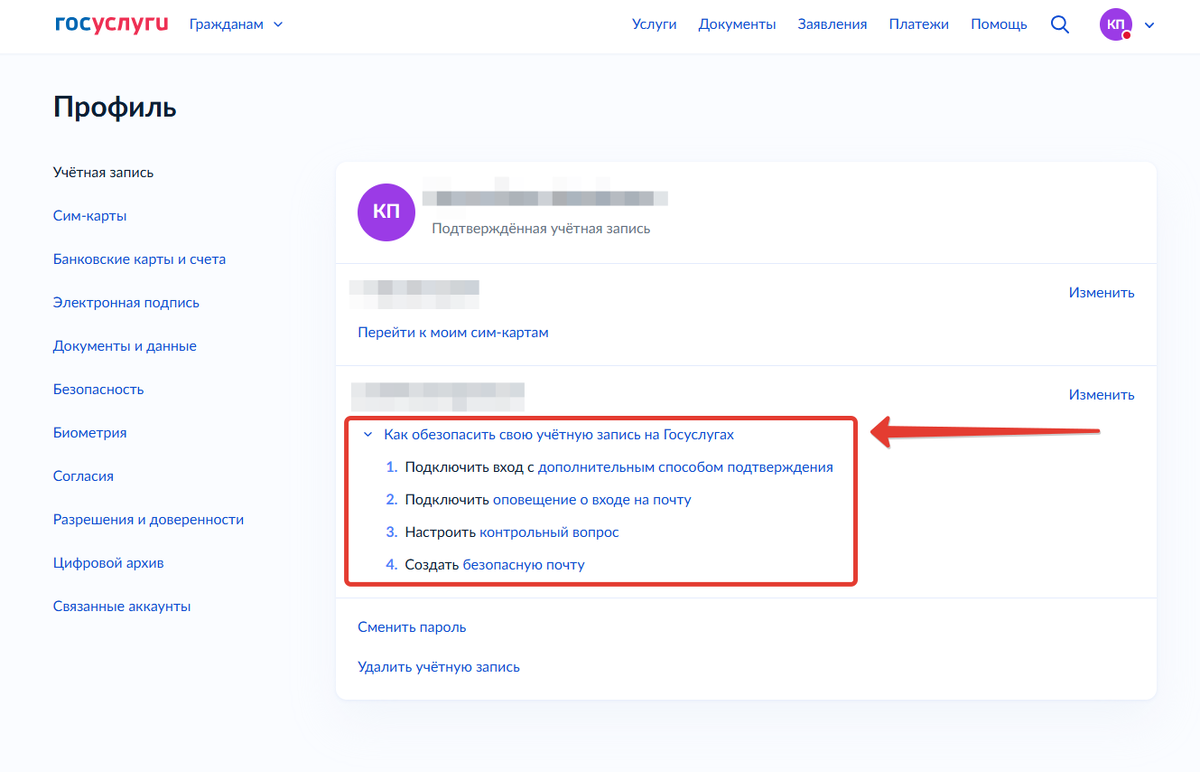Open the Госуслуги logo home page
Image resolution: width=1200 pixels, height=772 pixels.
(x=111, y=24)
